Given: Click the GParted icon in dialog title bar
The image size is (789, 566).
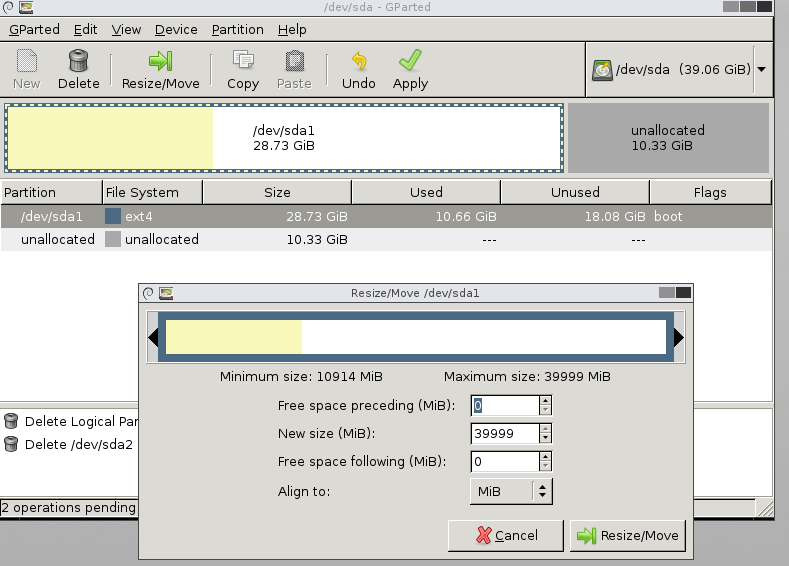Looking at the screenshot, I should point(166,293).
